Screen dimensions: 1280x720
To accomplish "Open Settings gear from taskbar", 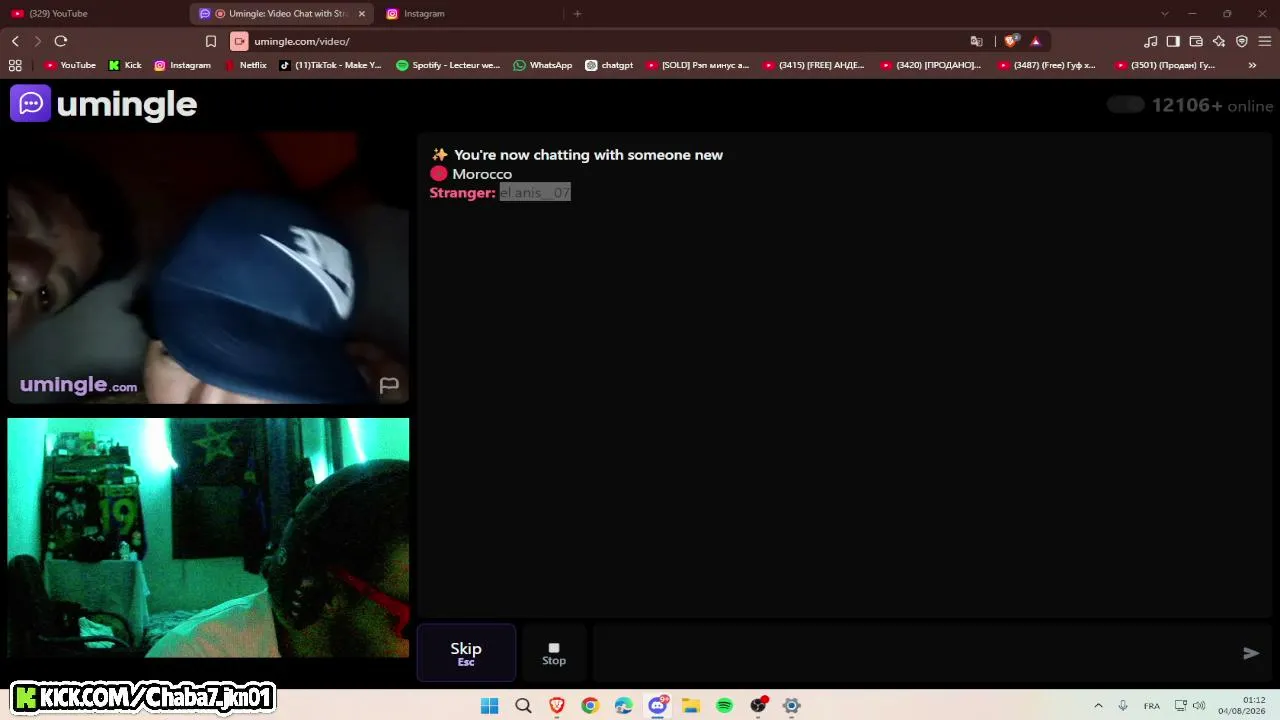I will (791, 706).
